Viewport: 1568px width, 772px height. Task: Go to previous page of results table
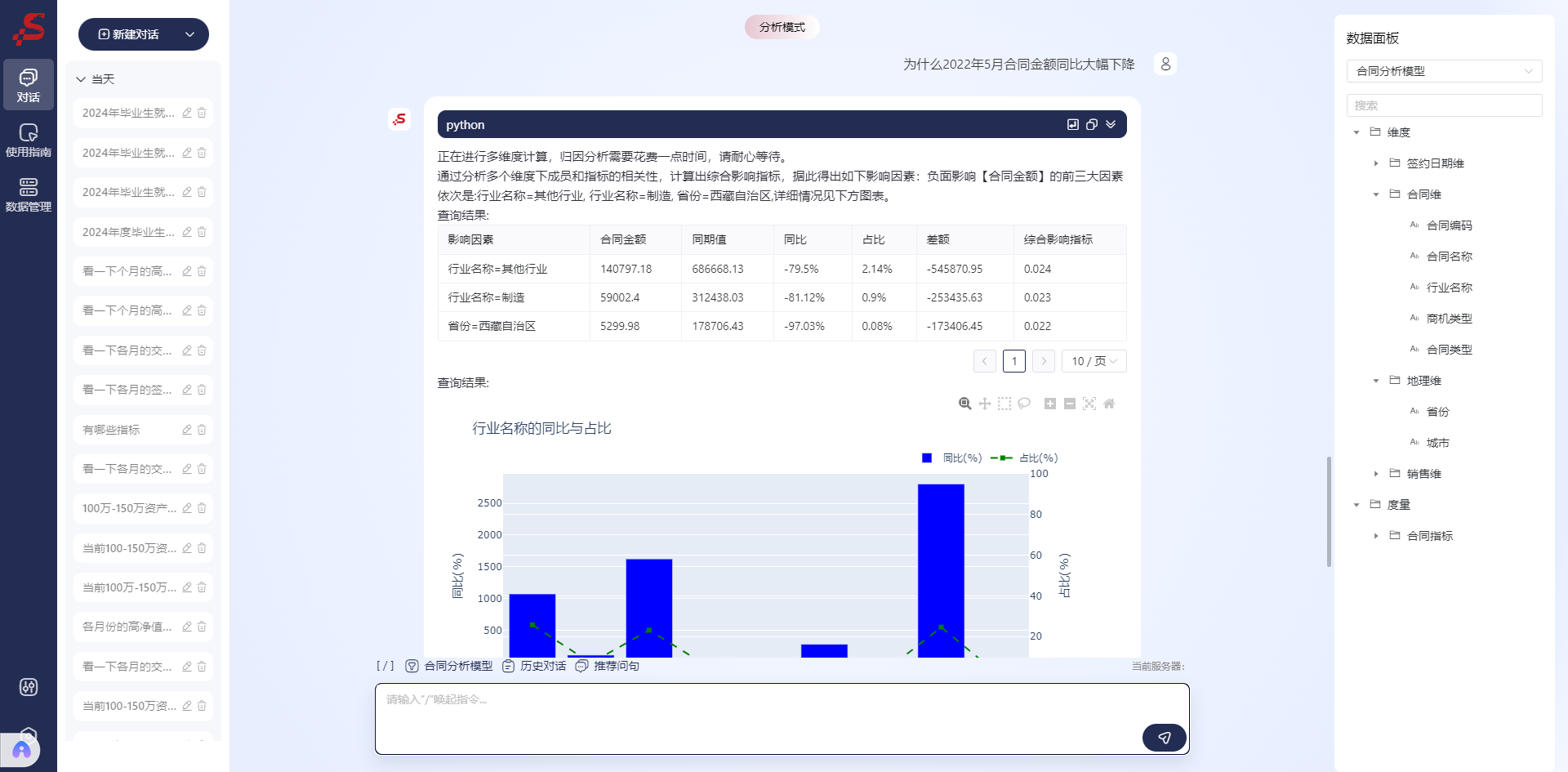(x=985, y=361)
